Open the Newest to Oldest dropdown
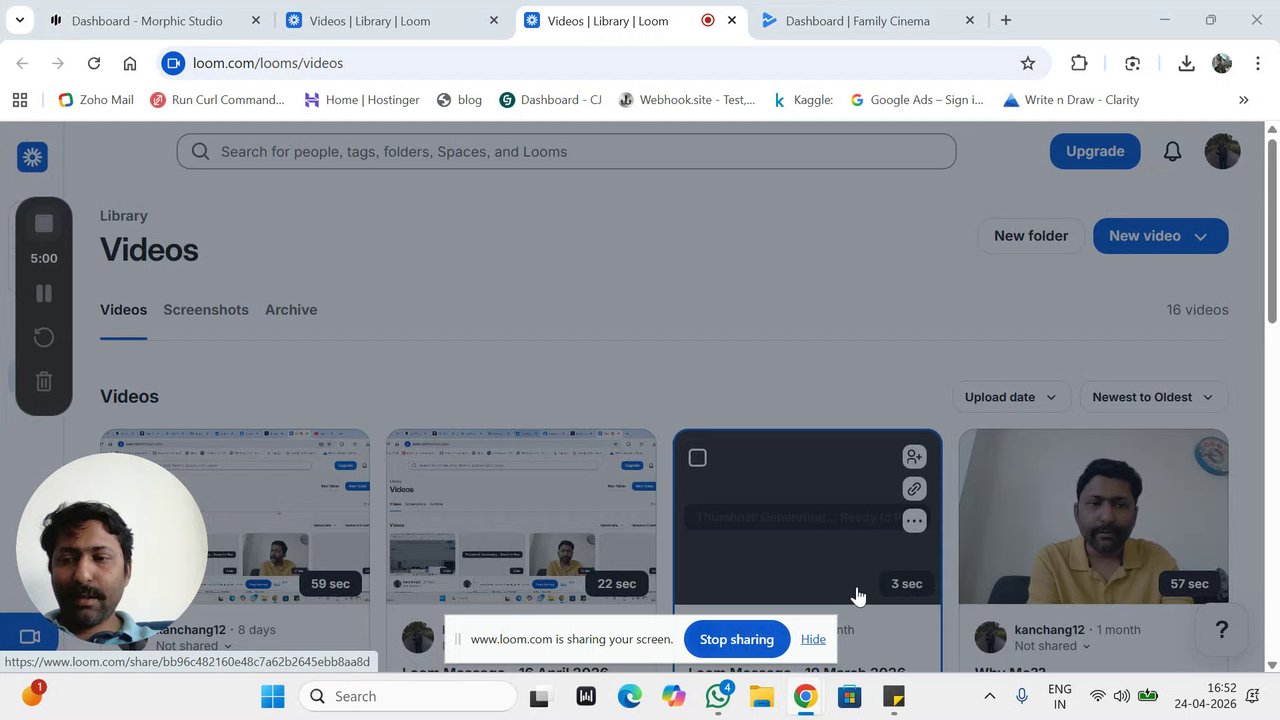Image resolution: width=1280 pixels, height=720 pixels. (x=1153, y=397)
